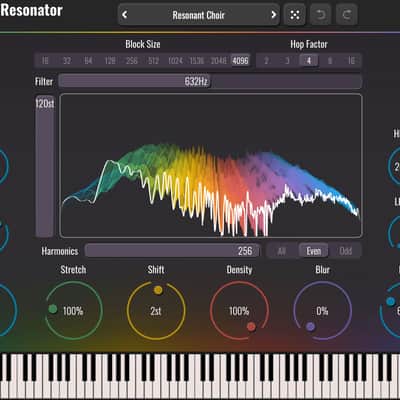
Task: Set Block Size to 32
Action: tap(67, 61)
